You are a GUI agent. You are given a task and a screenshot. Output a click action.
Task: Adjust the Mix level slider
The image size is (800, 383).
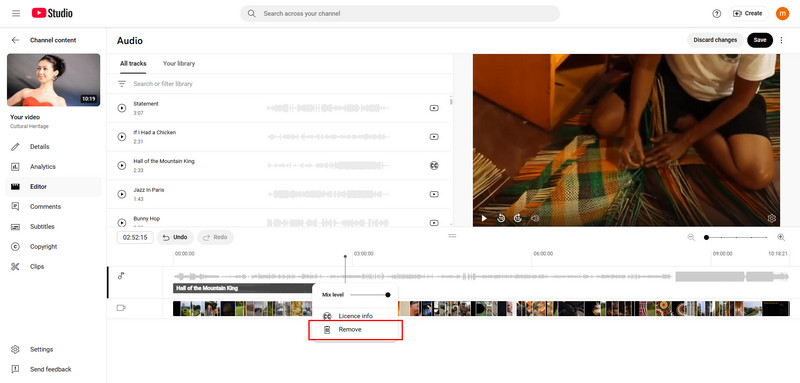coord(369,295)
